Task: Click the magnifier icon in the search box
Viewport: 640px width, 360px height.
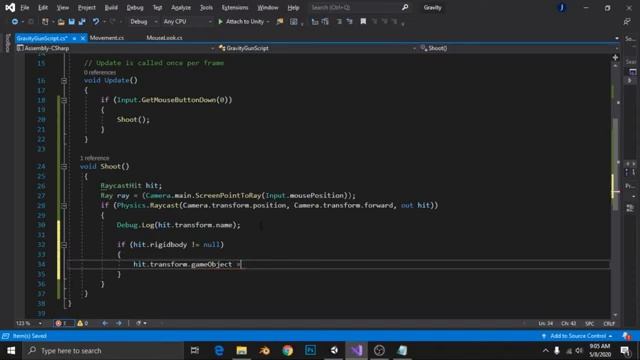Action: [x=404, y=7]
